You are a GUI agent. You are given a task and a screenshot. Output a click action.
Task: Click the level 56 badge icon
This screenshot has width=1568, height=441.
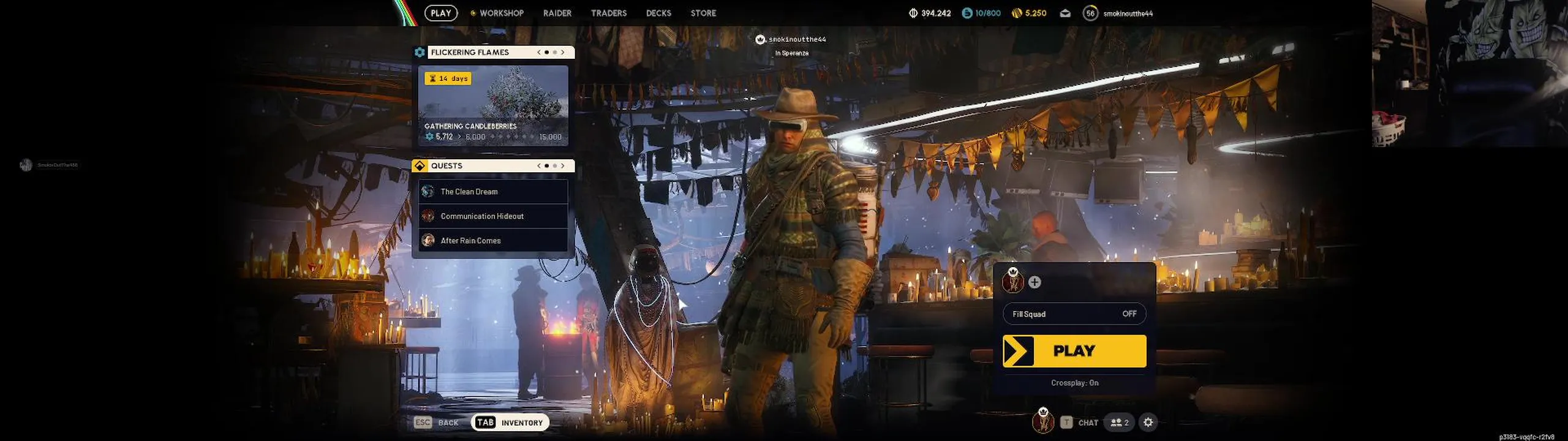(x=1090, y=13)
